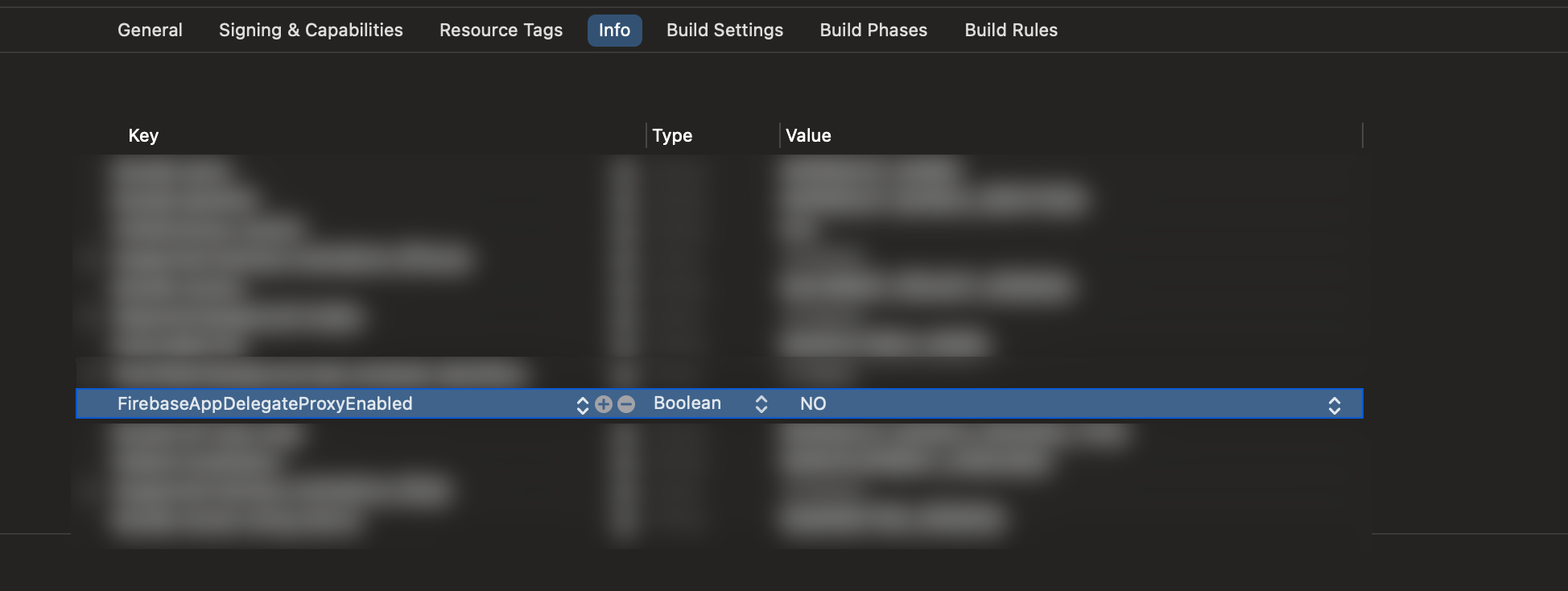Switch to the General tab

[150, 31]
